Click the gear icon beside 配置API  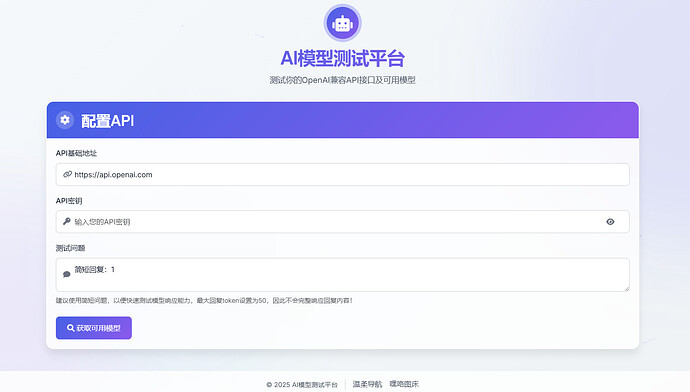pyautogui.click(x=65, y=120)
